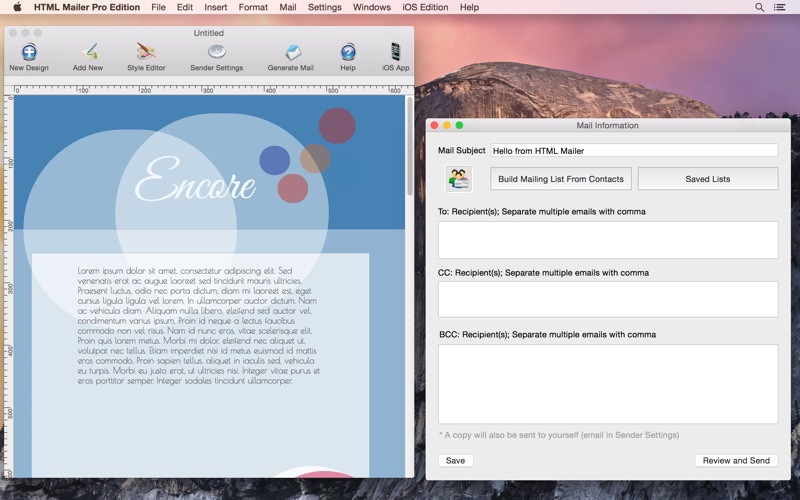This screenshot has width=800, height=500.
Task: Open Notification Center list icon
Action: pos(780,7)
